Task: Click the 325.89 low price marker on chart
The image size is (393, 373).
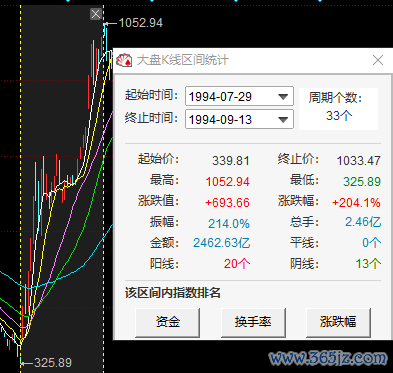Action: [x=53, y=363]
